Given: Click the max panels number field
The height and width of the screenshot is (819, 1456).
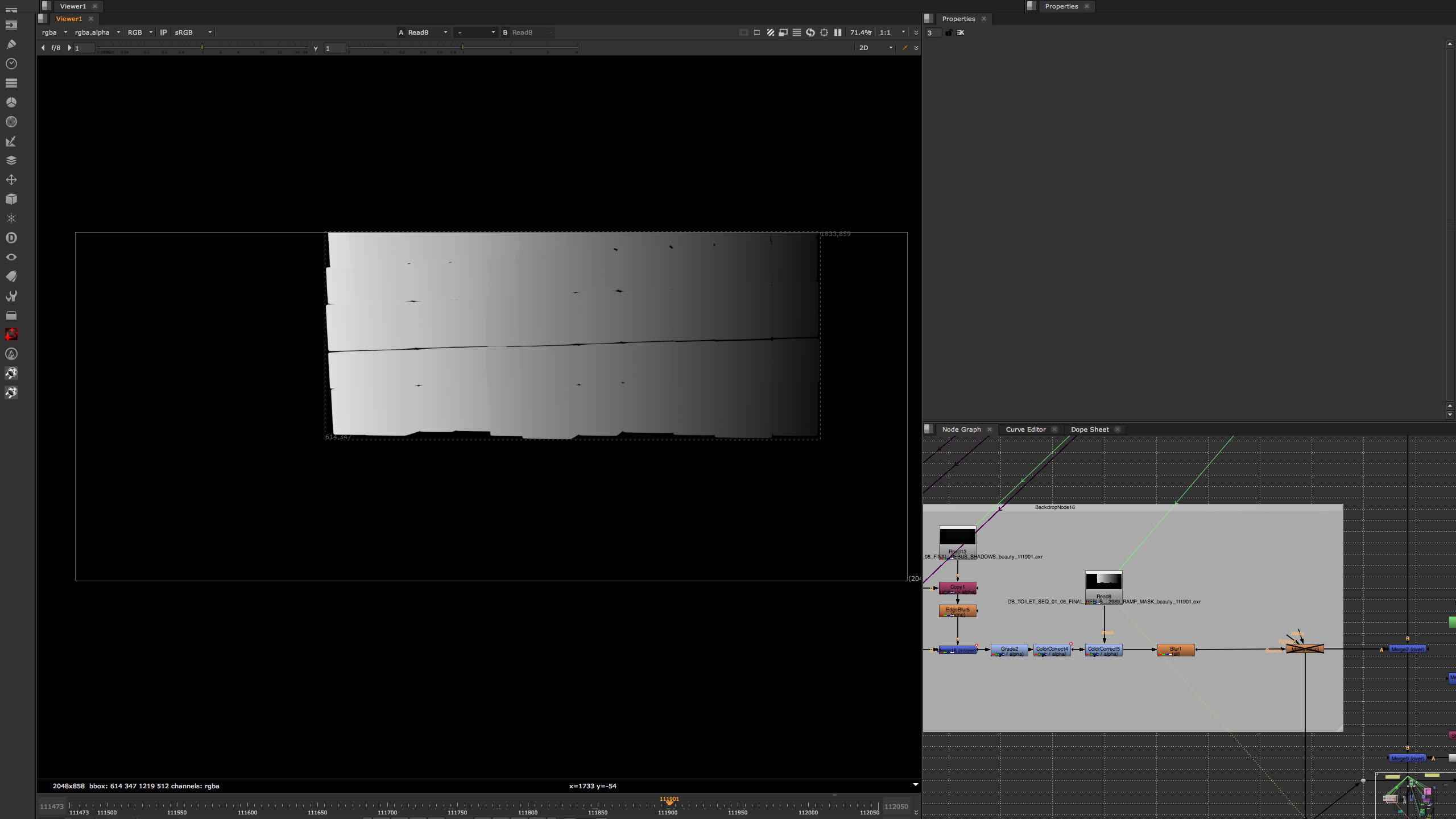Looking at the screenshot, I should (933, 32).
